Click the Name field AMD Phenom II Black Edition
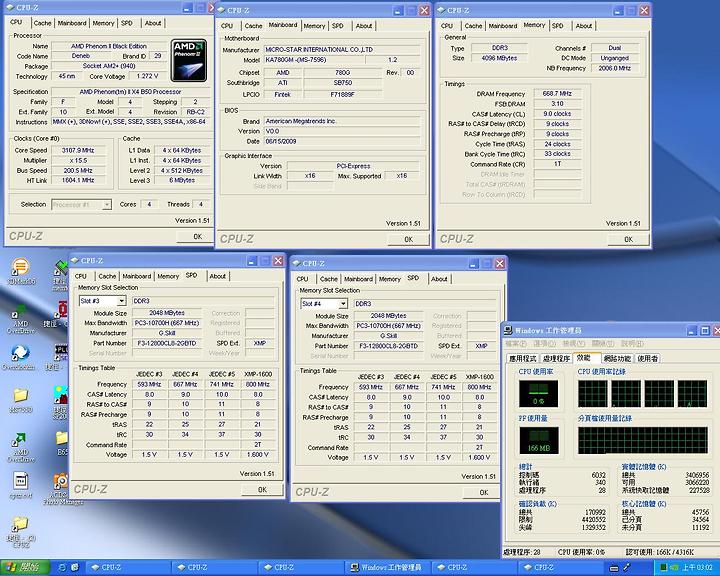 click(109, 46)
